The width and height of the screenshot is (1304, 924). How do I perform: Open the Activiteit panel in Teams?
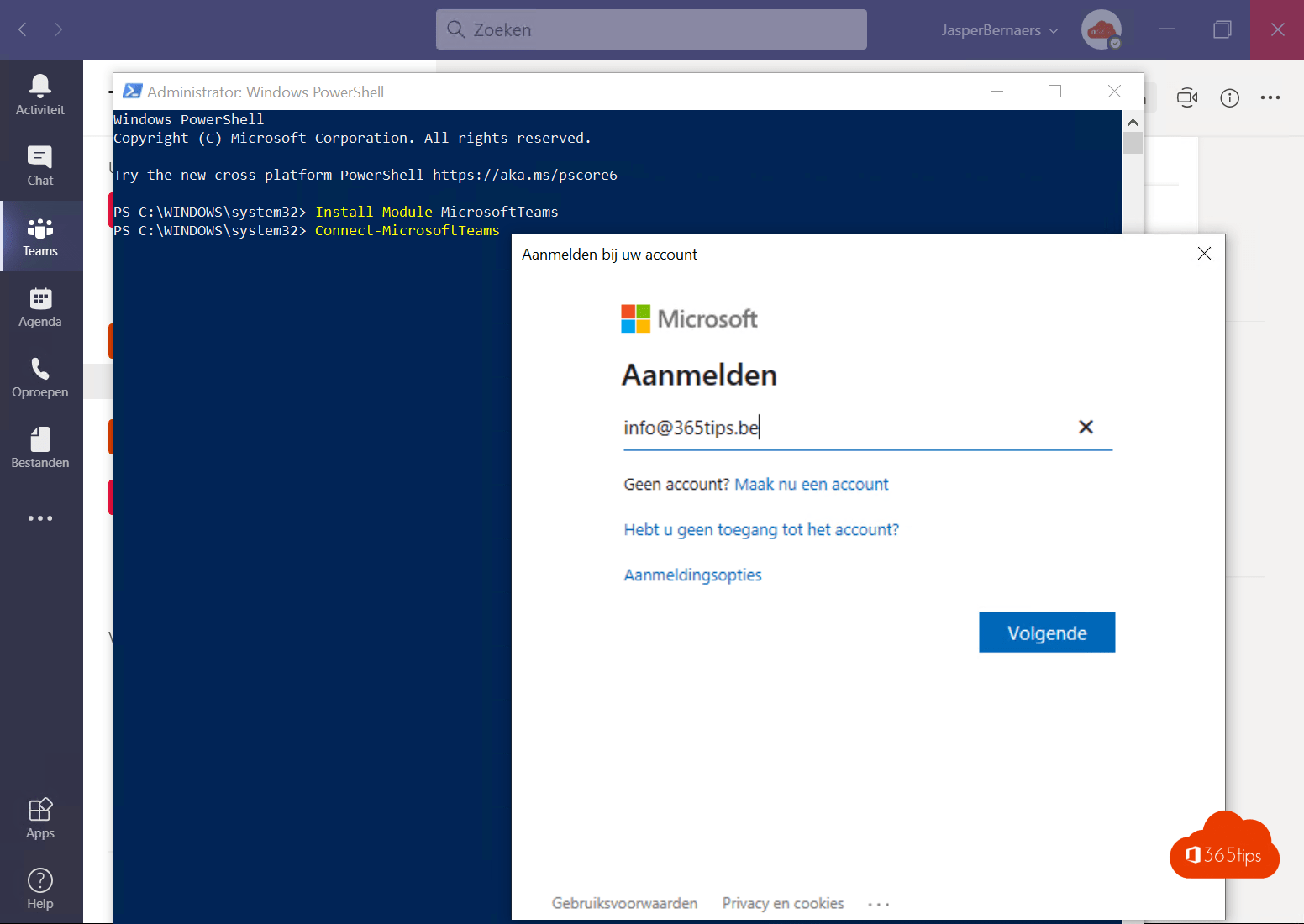point(39,92)
